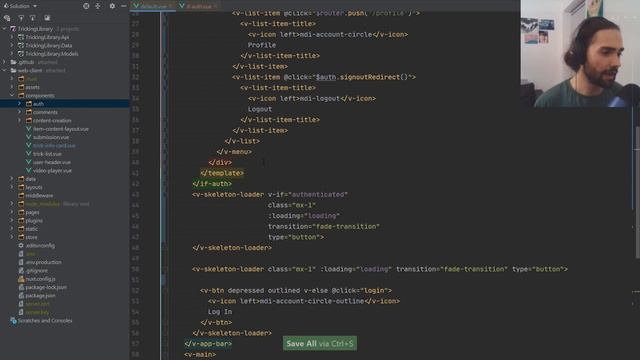Expand the content-creation folder
Viewport: 640px width, 360px height.
(x=19, y=120)
